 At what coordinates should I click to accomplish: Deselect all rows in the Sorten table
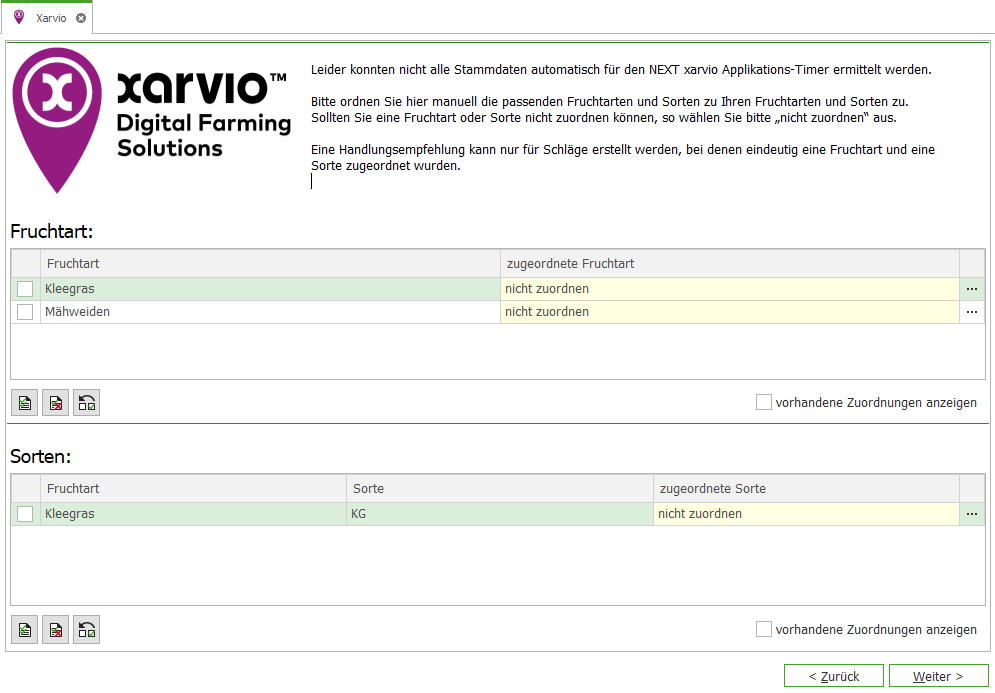click(x=55, y=629)
